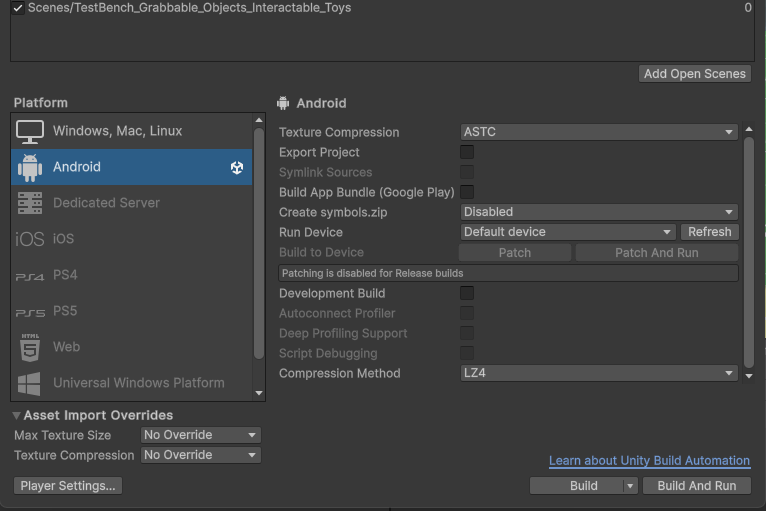The height and width of the screenshot is (511, 766).
Task: Select the PS4 platform
Action: 131,275
